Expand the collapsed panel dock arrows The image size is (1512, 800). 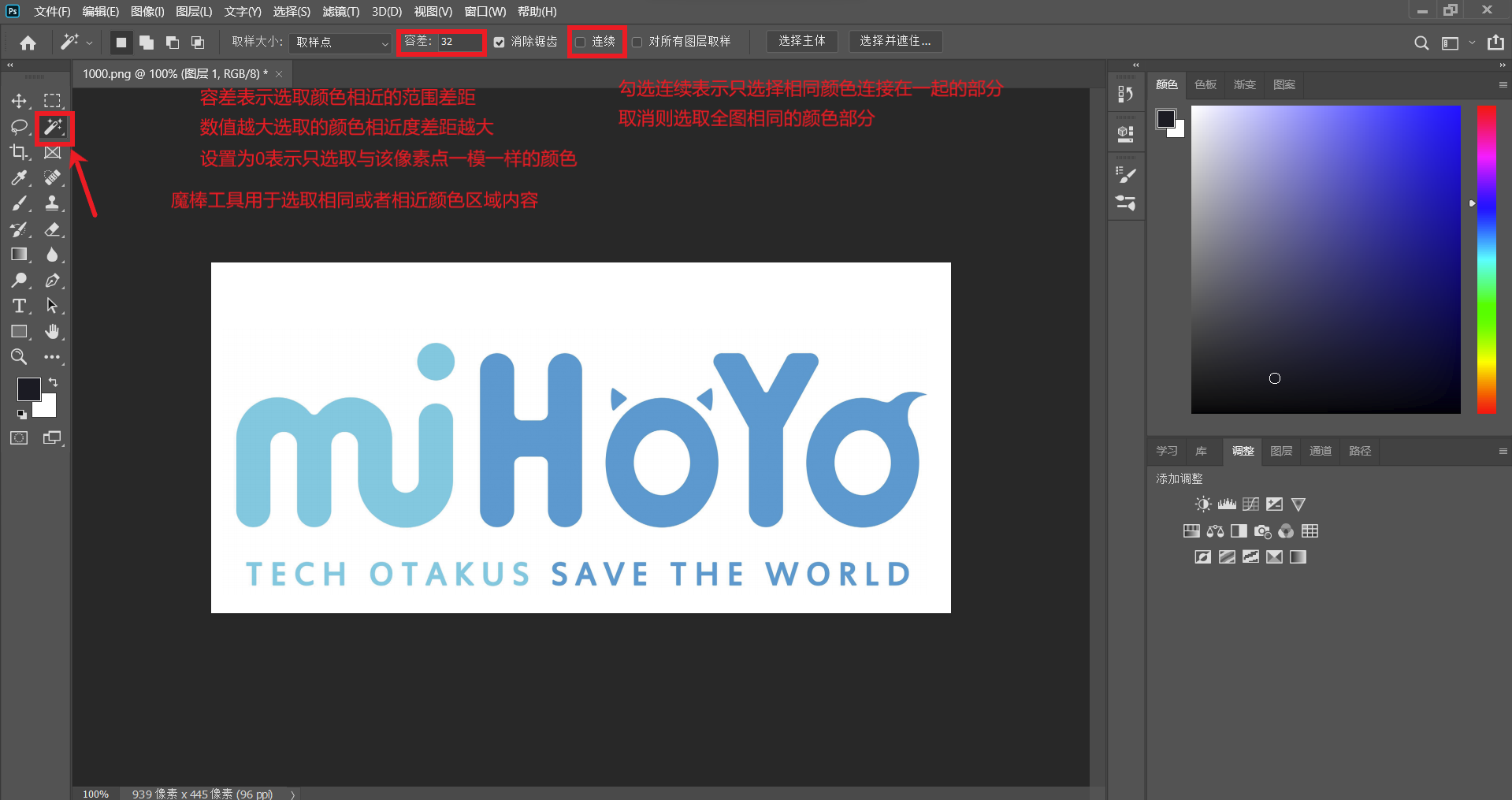pyautogui.click(x=1135, y=65)
